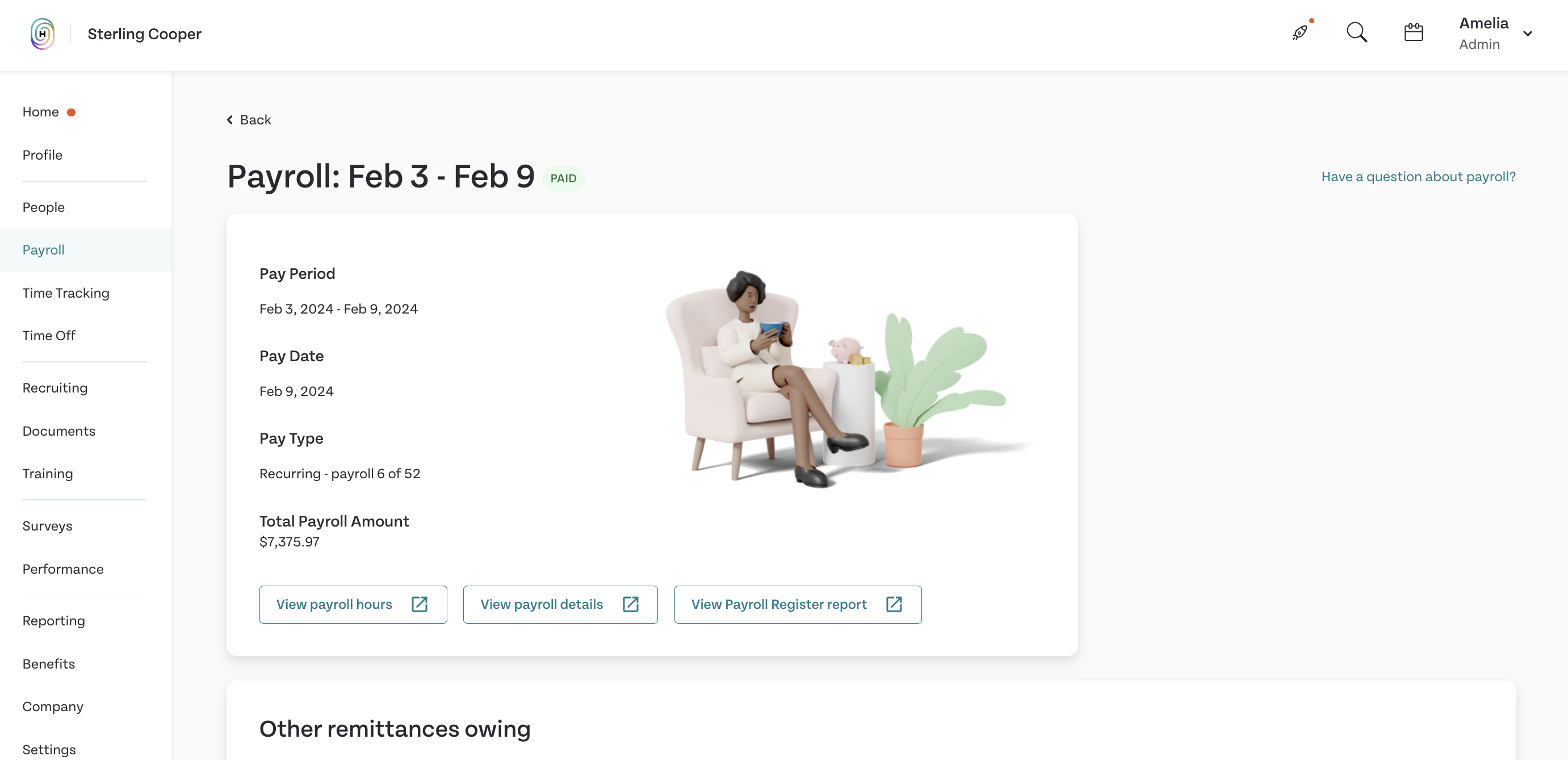Click the PAID status badge
Viewport: 1568px width, 760px height.
[x=563, y=178]
